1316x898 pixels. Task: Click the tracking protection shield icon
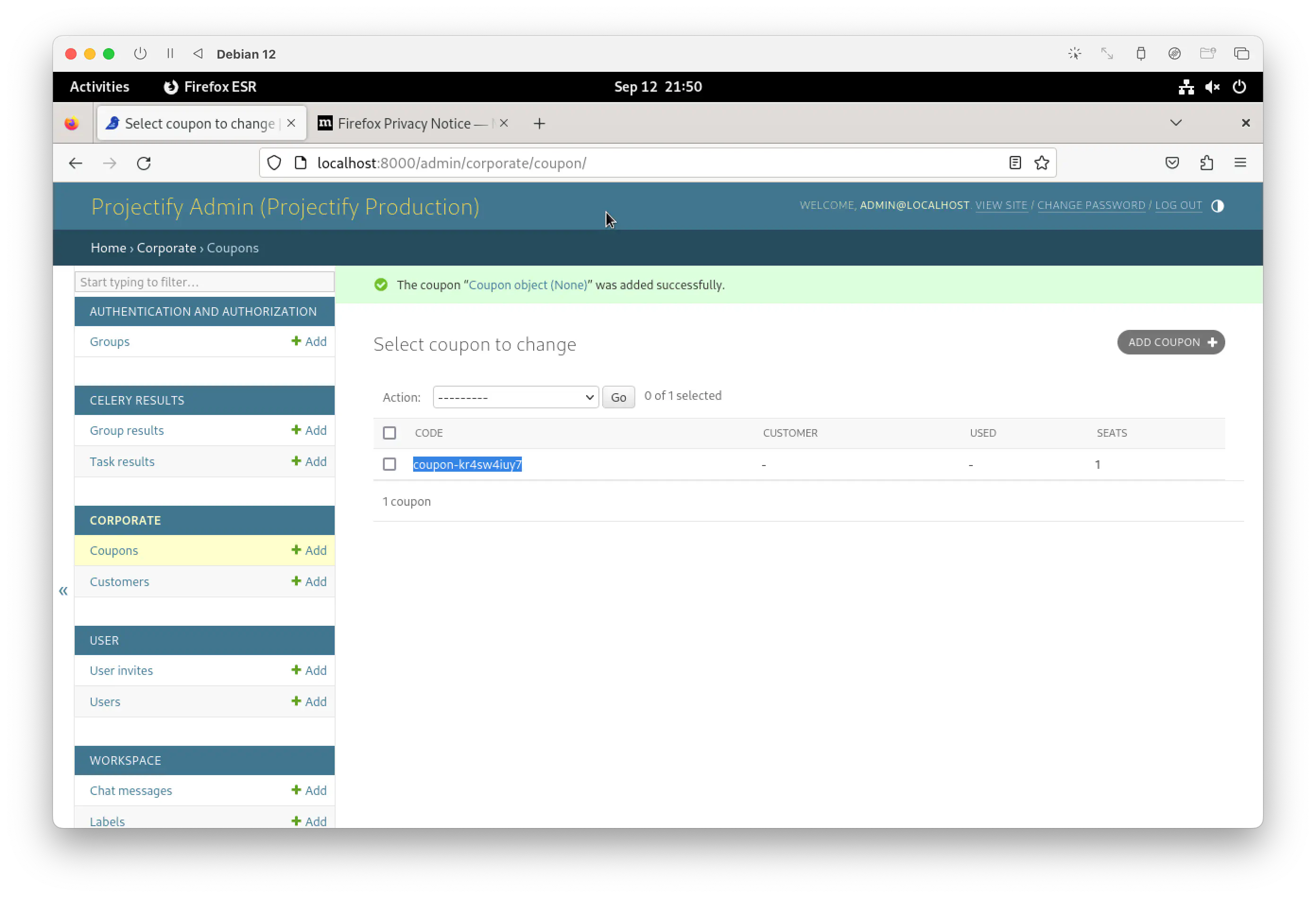point(274,163)
